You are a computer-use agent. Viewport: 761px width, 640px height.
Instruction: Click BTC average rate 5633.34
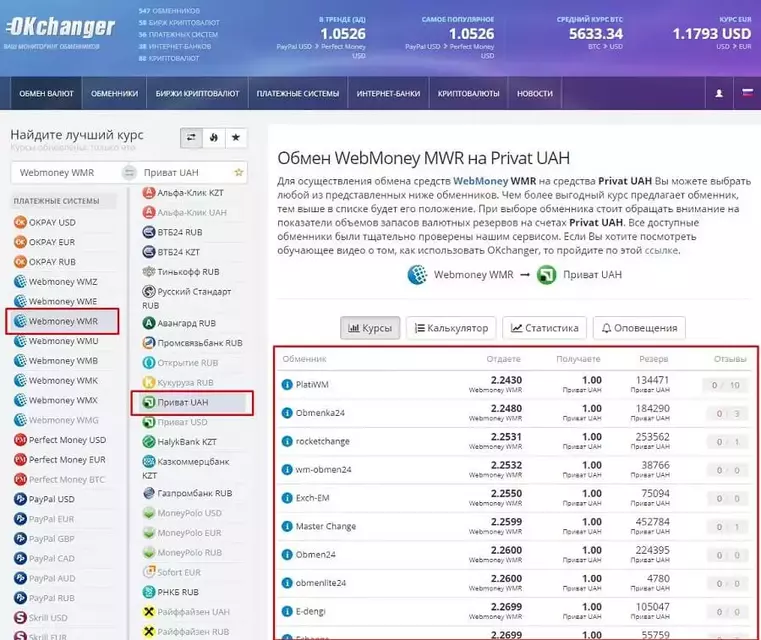click(596, 33)
